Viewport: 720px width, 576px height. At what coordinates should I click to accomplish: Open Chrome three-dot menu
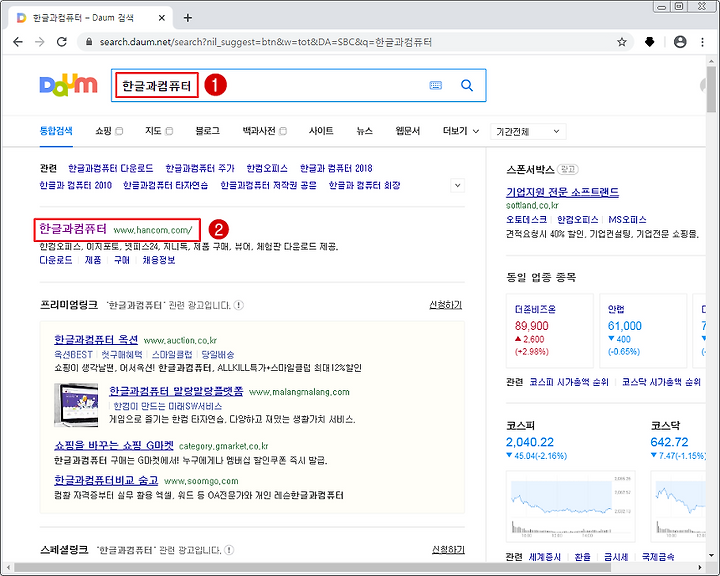point(702,42)
